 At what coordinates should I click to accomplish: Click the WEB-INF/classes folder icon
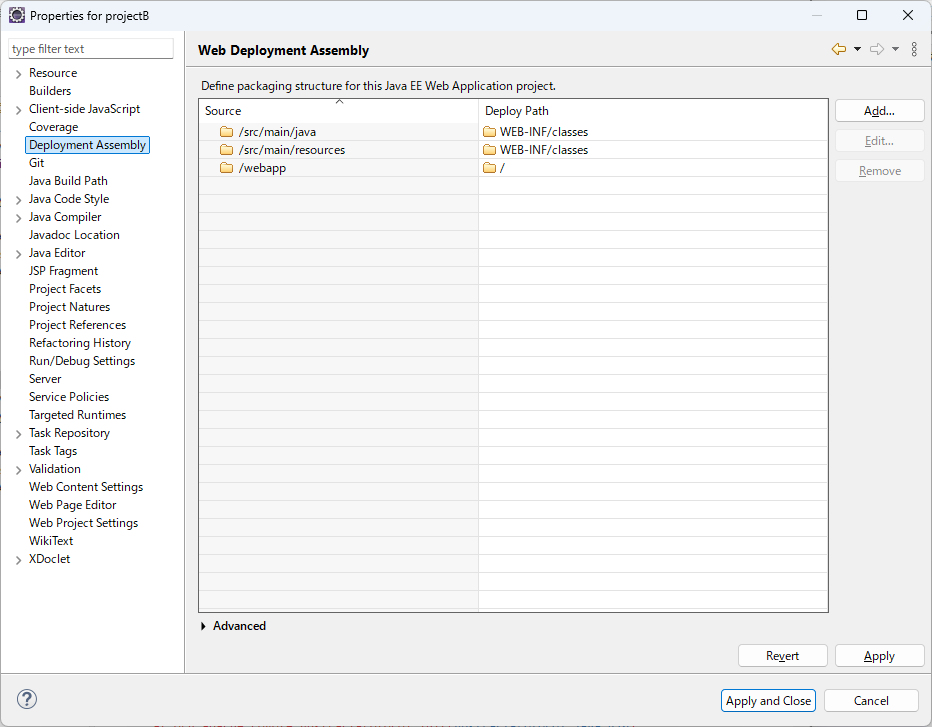tap(489, 131)
